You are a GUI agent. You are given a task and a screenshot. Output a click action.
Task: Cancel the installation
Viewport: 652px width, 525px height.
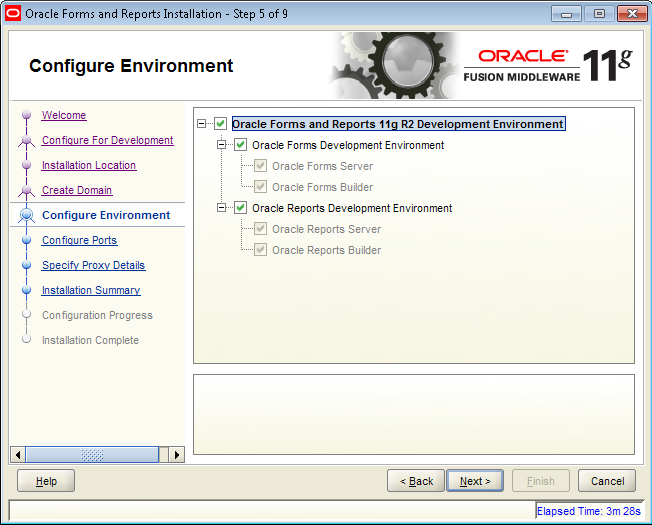tap(607, 481)
